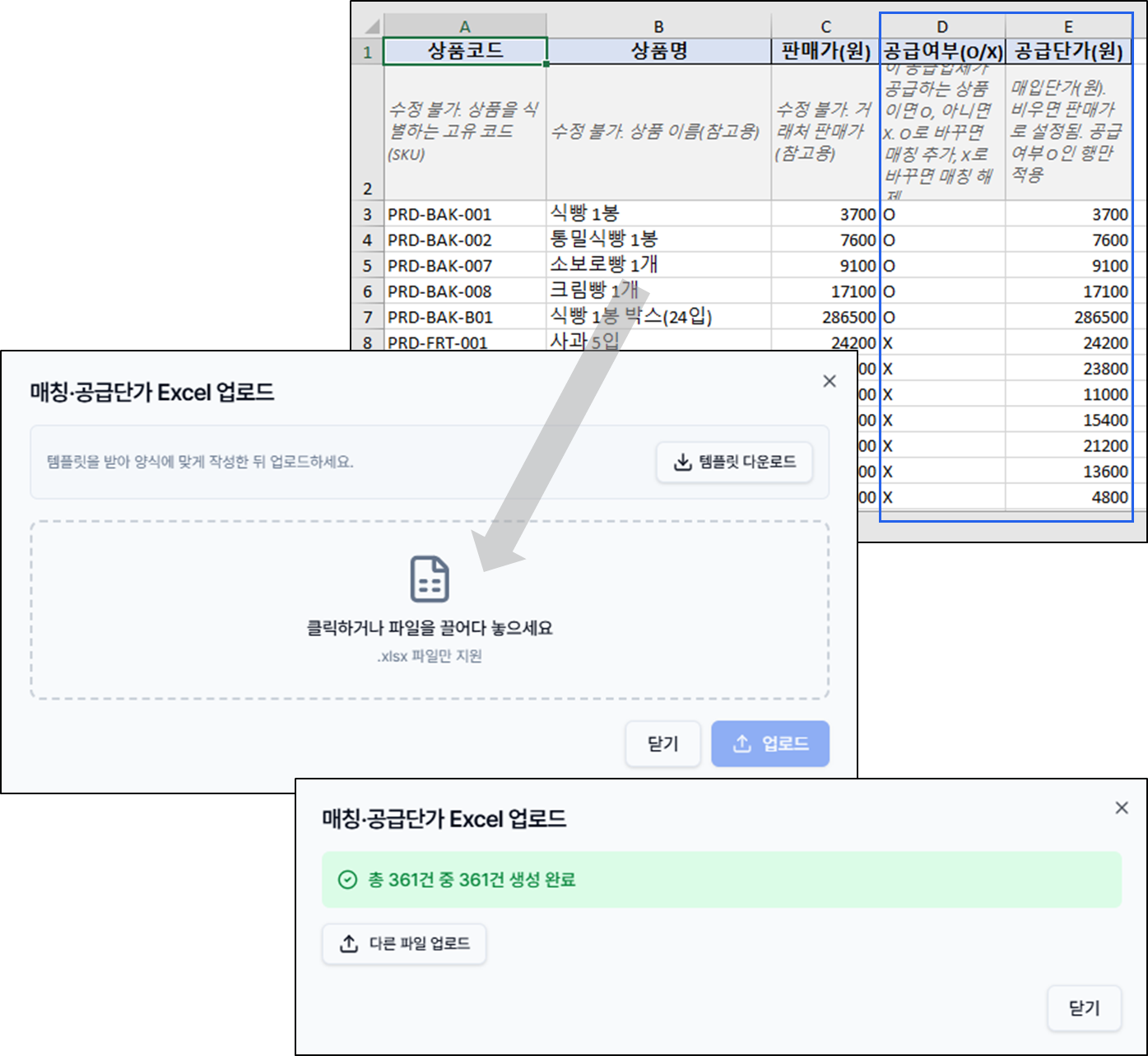
Task: Select cell 상품코드 in row 1
Action: [465, 51]
